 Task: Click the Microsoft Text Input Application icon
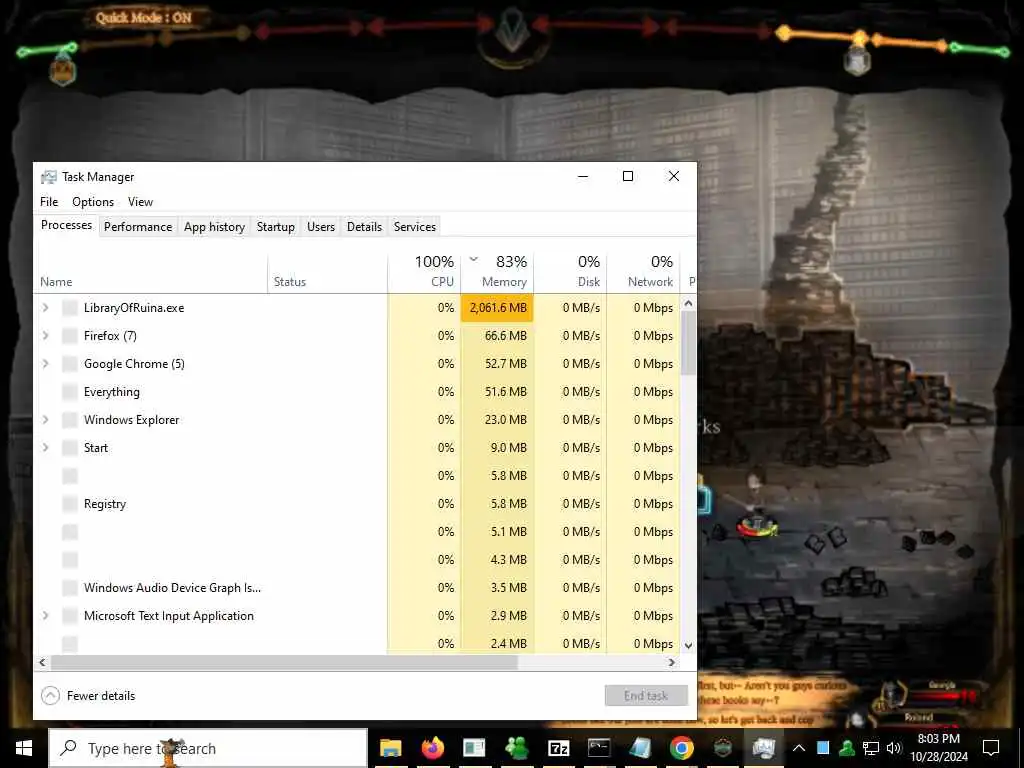[x=70, y=616]
